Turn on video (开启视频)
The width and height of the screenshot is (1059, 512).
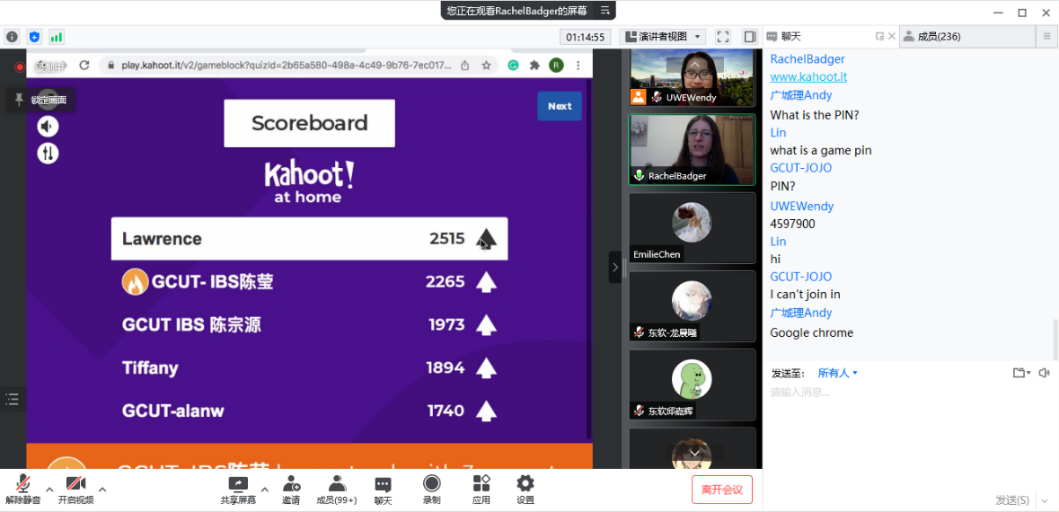[76, 484]
